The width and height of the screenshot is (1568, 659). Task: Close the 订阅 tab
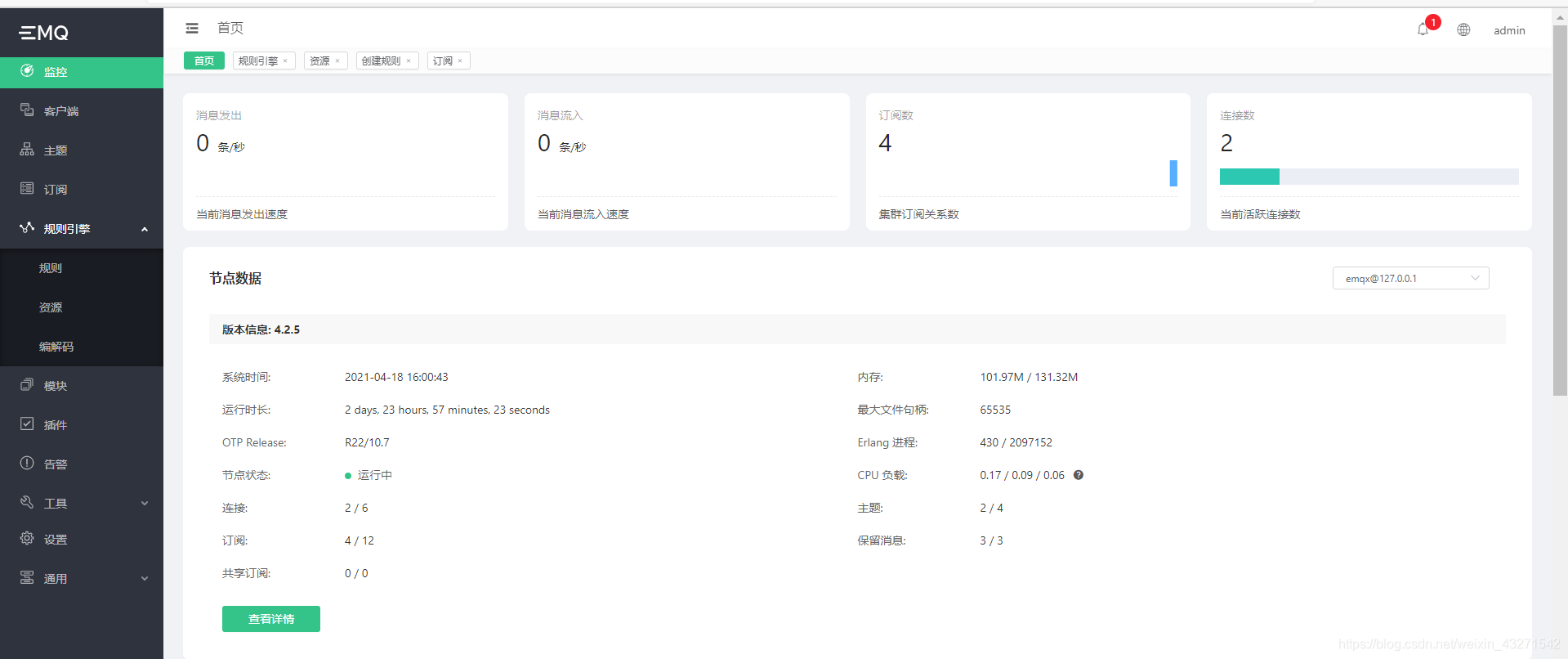coord(460,61)
